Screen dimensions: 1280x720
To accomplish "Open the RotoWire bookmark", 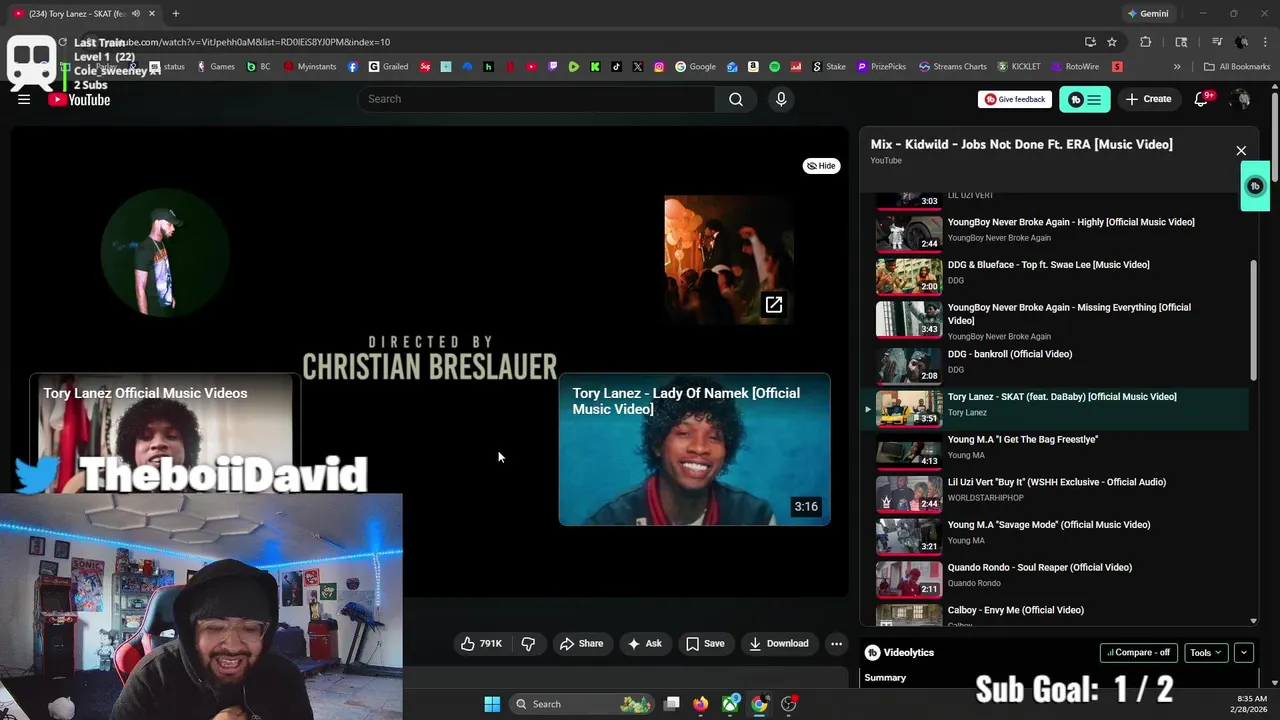I will click(x=1075, y=67).
